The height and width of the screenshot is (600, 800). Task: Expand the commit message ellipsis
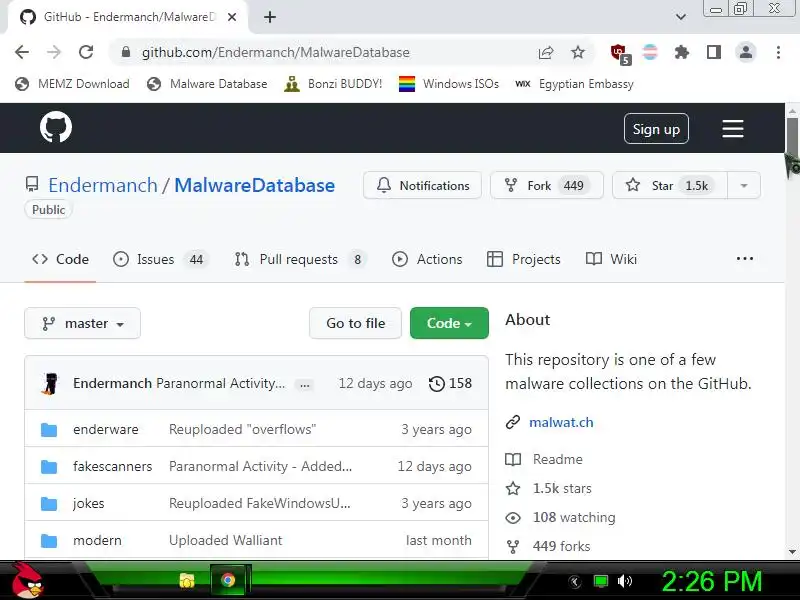pyautogui.click(x=305, y=385)
